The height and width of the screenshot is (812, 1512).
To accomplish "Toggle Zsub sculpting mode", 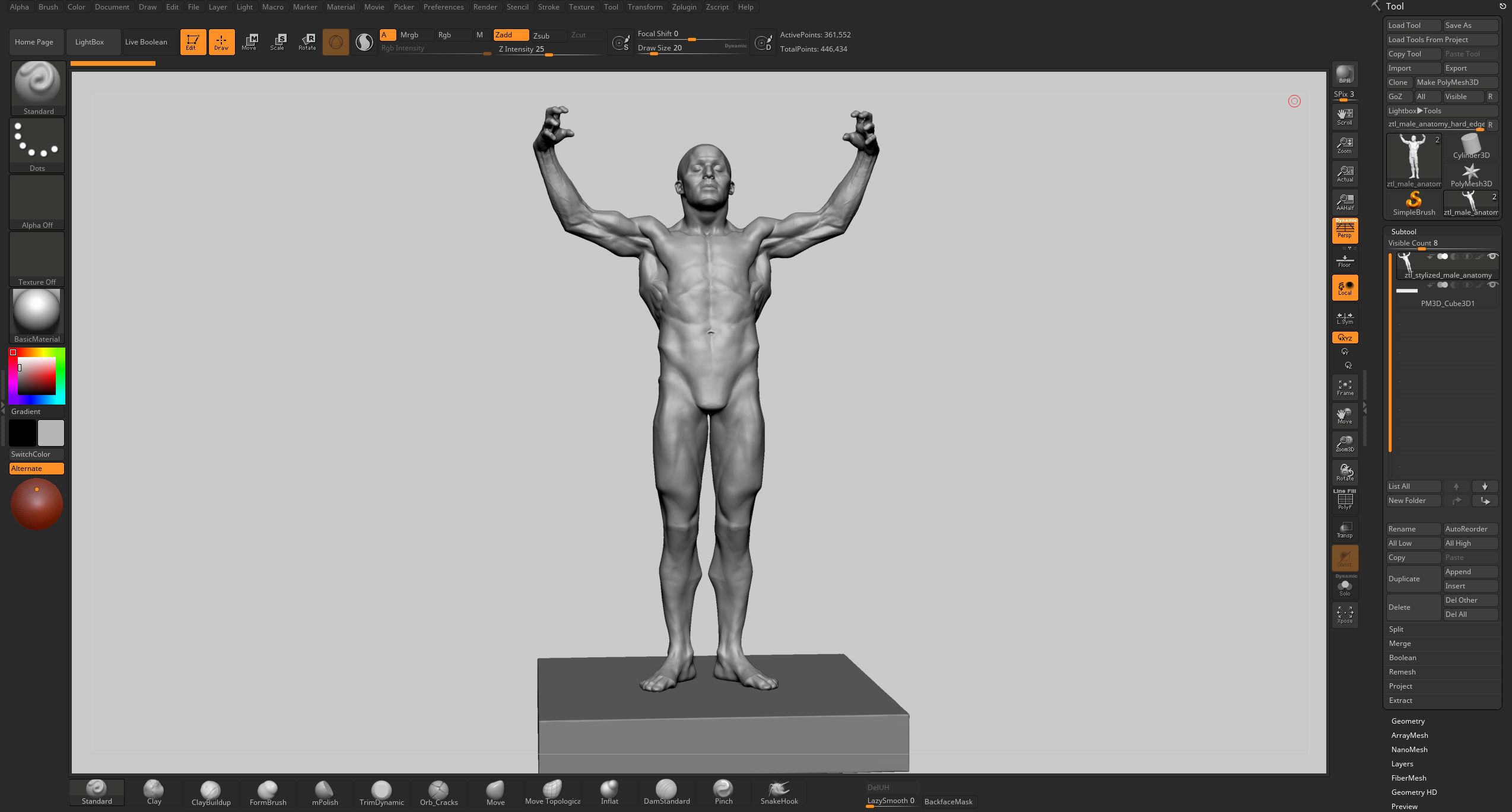I will click(x=548, y=35).
